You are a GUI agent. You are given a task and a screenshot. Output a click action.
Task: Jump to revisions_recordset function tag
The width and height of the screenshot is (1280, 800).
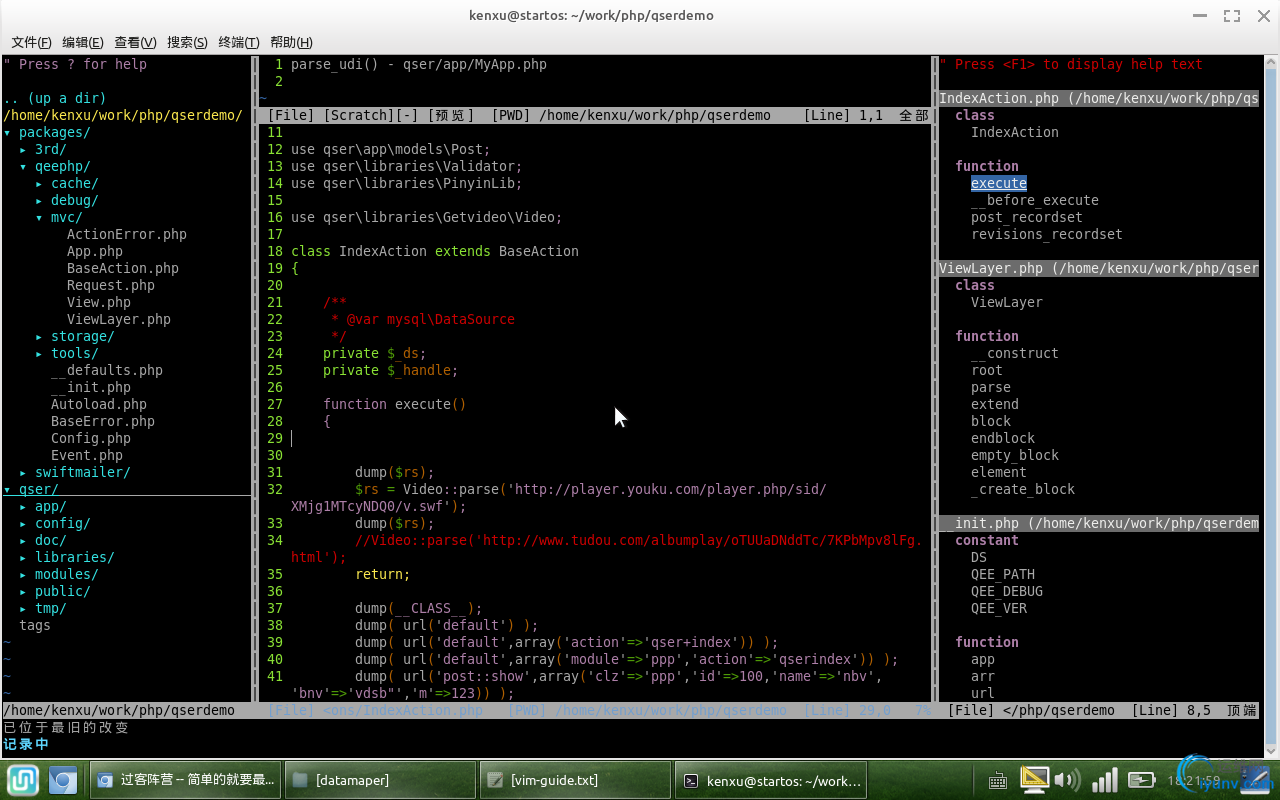[x=1047, y=234]
